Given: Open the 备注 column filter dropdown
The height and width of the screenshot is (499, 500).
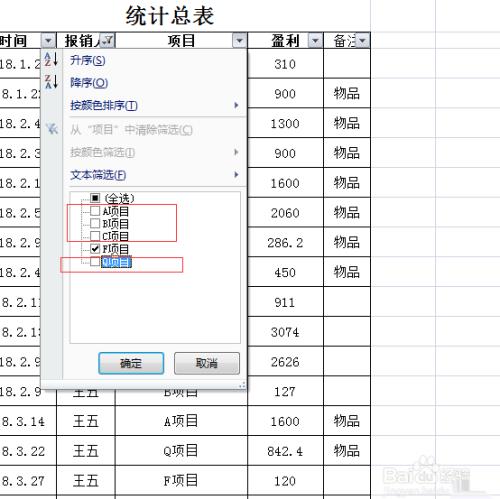Looking at the screenshot, I should pyautogui.click(x=363, y=41).
